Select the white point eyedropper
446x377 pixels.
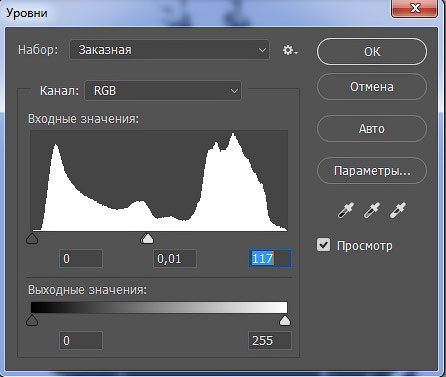398,210
